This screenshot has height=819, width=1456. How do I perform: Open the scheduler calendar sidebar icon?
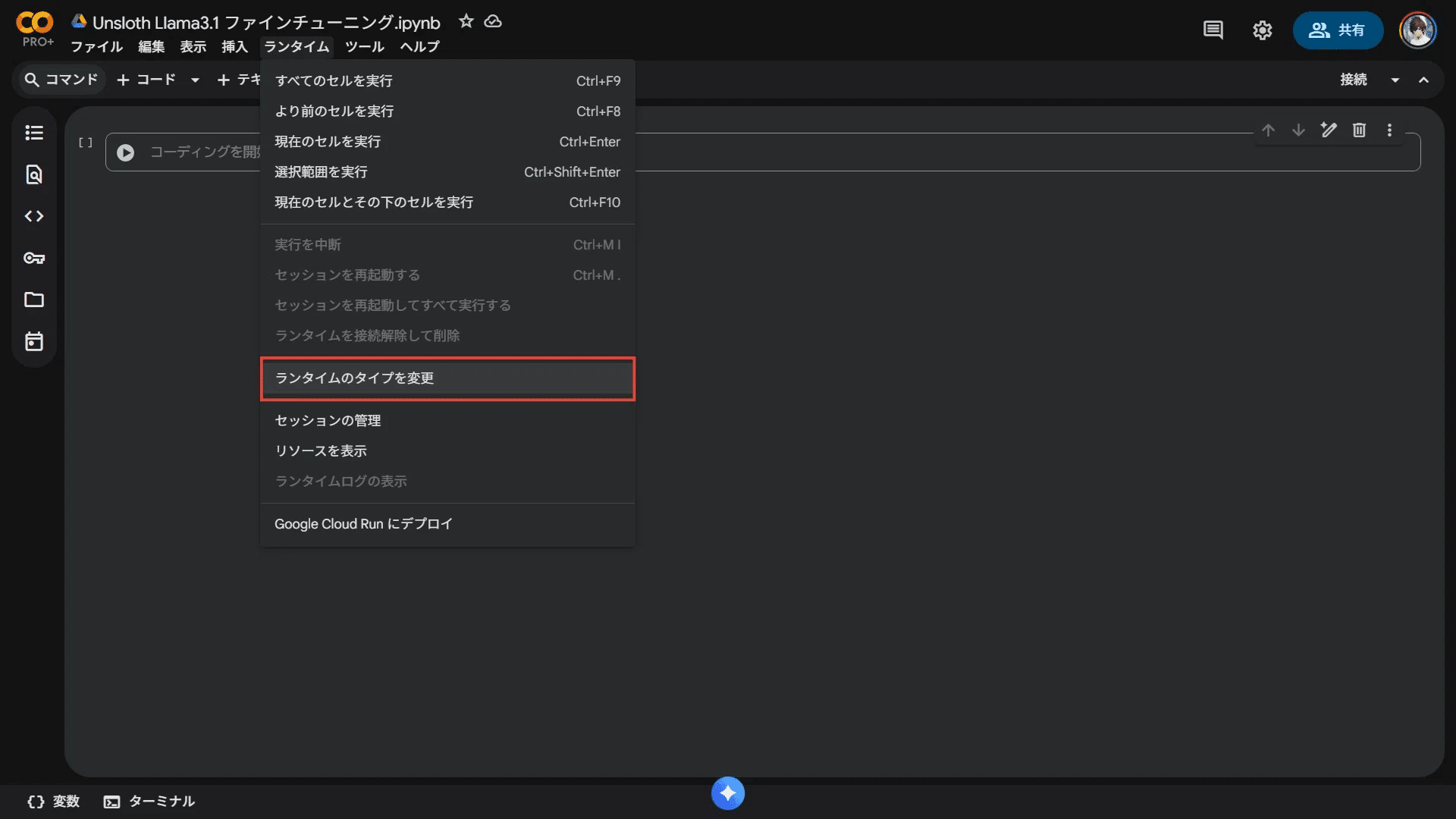click(34, 341)
